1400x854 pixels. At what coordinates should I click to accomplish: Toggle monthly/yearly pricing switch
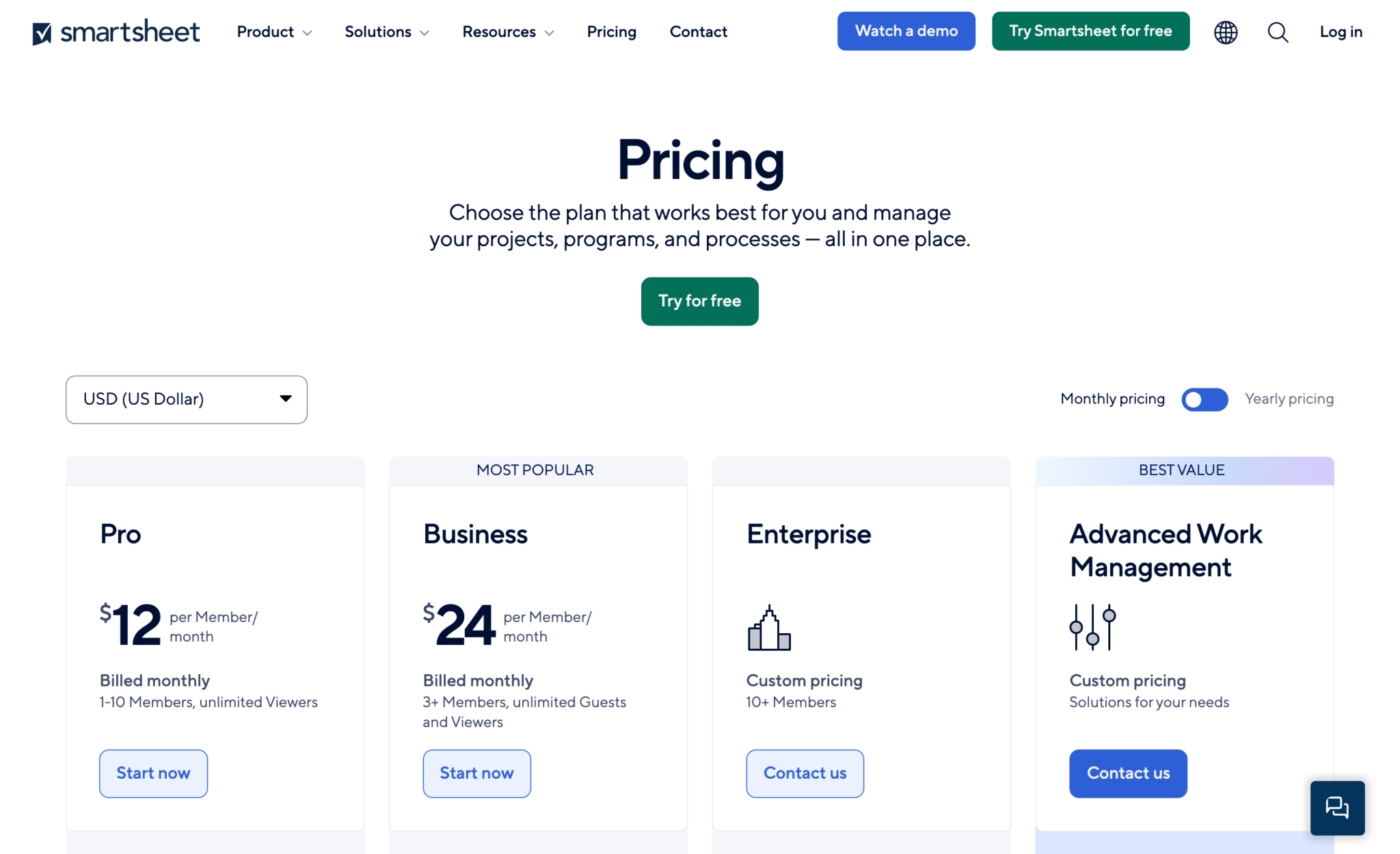pyautogui.click(x=1204, y=399)
